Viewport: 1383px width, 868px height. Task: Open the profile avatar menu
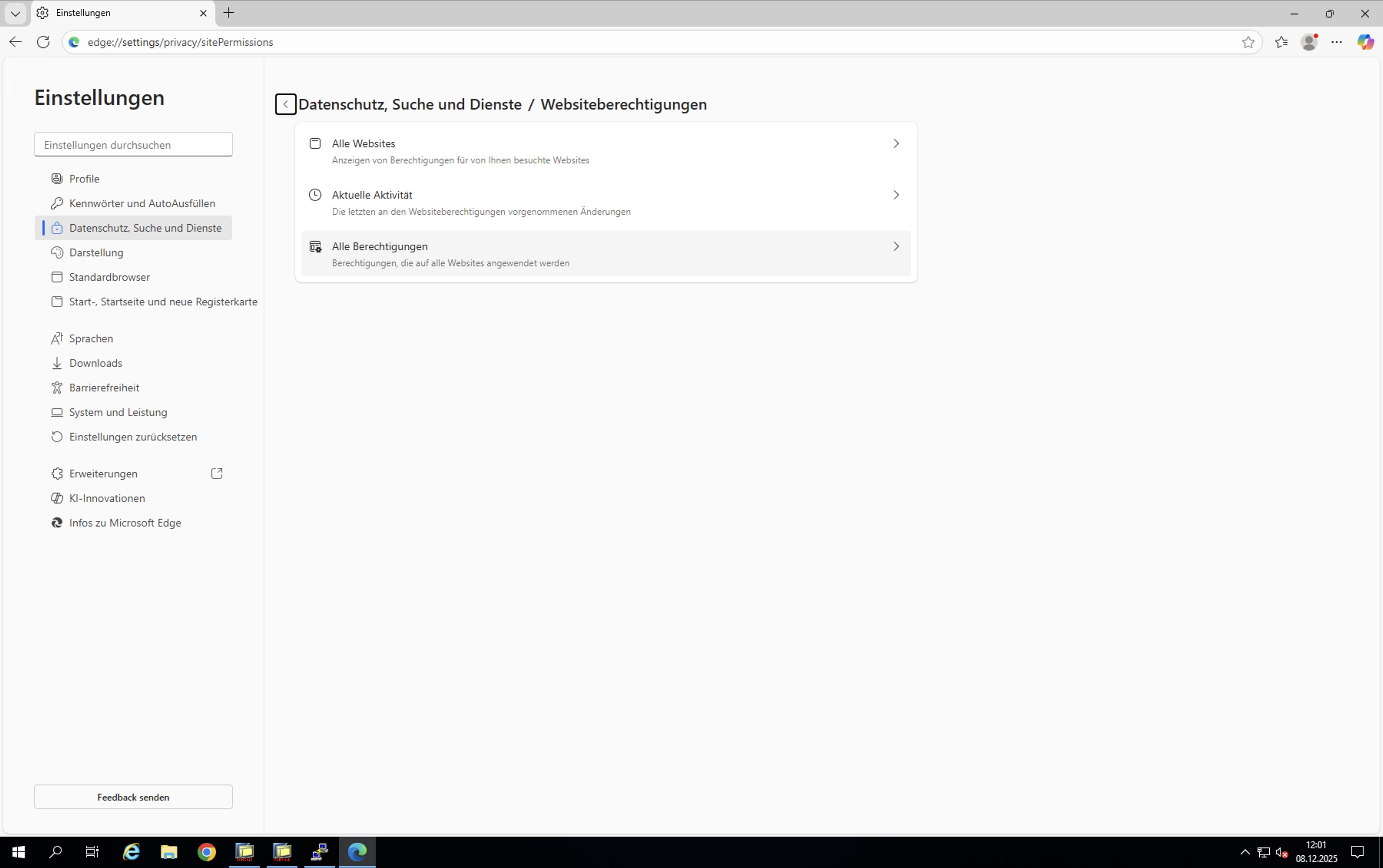[x=1309, y=42]
